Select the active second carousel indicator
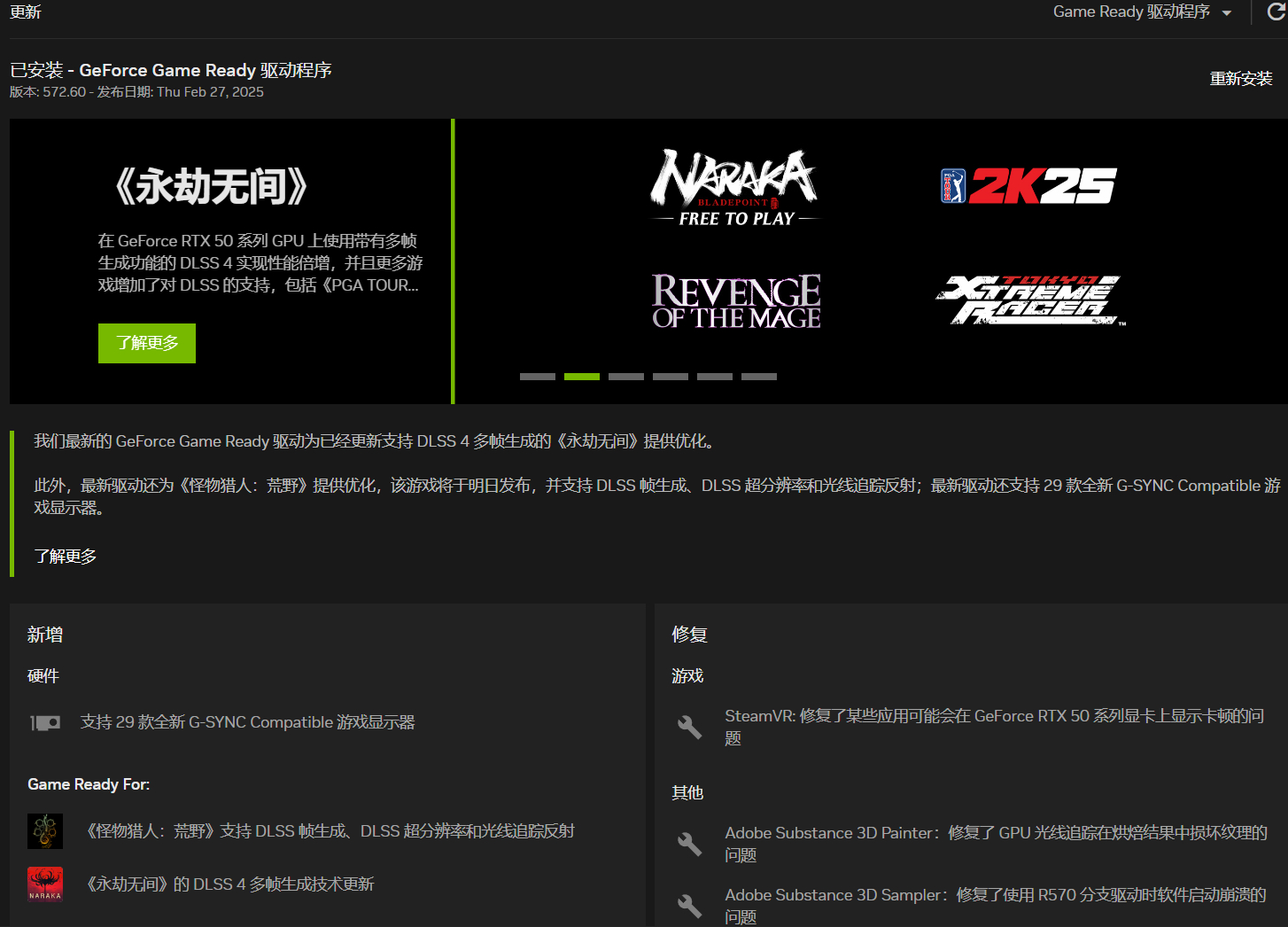Screen dimensions: 1288x927 coord(582,377)
